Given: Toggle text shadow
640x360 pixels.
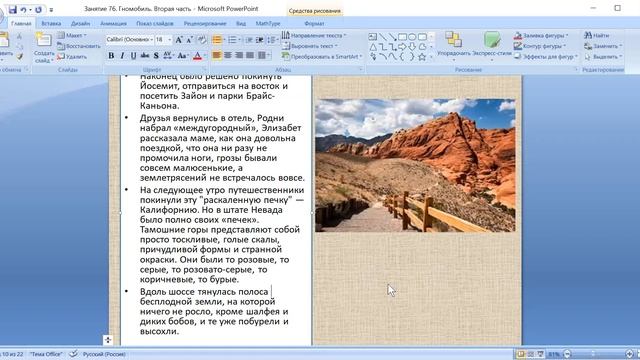Looking at the screenshot, I should [156, 56].
